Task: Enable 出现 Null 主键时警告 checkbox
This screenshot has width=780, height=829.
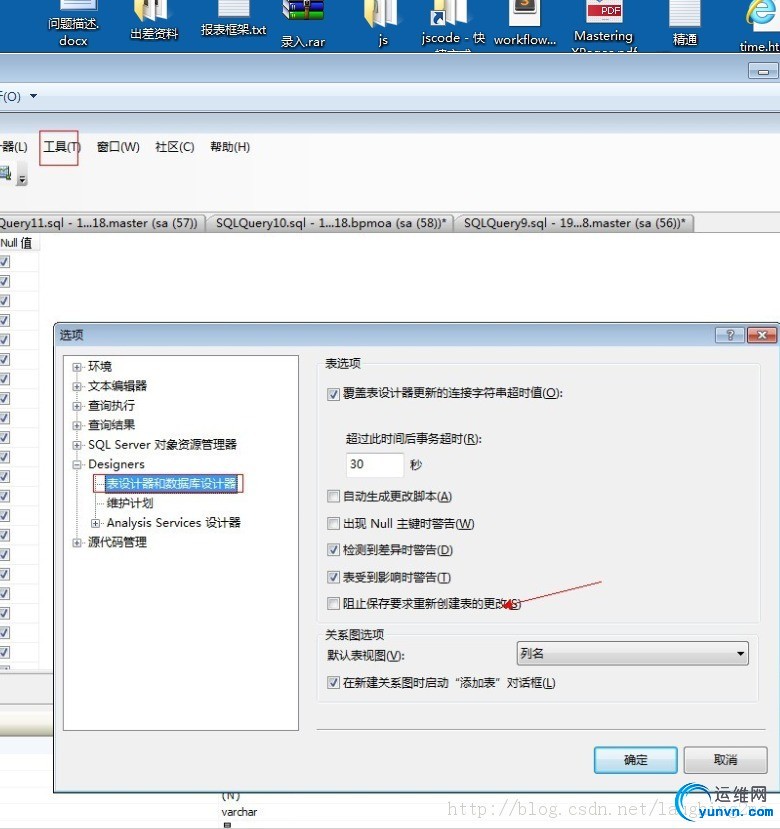Action: (x=333, y=523)
